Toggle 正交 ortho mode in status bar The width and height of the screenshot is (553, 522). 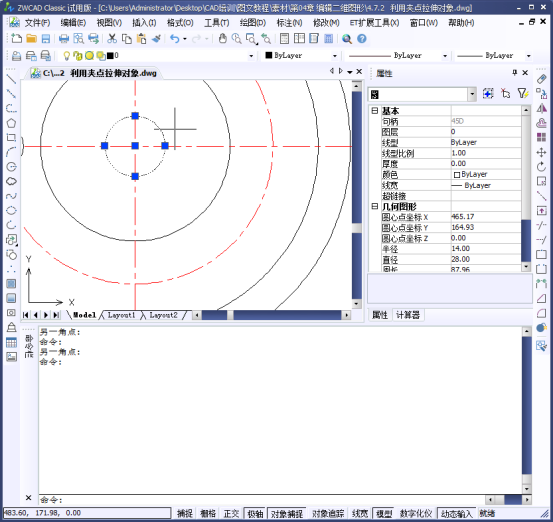click(231, 513)
